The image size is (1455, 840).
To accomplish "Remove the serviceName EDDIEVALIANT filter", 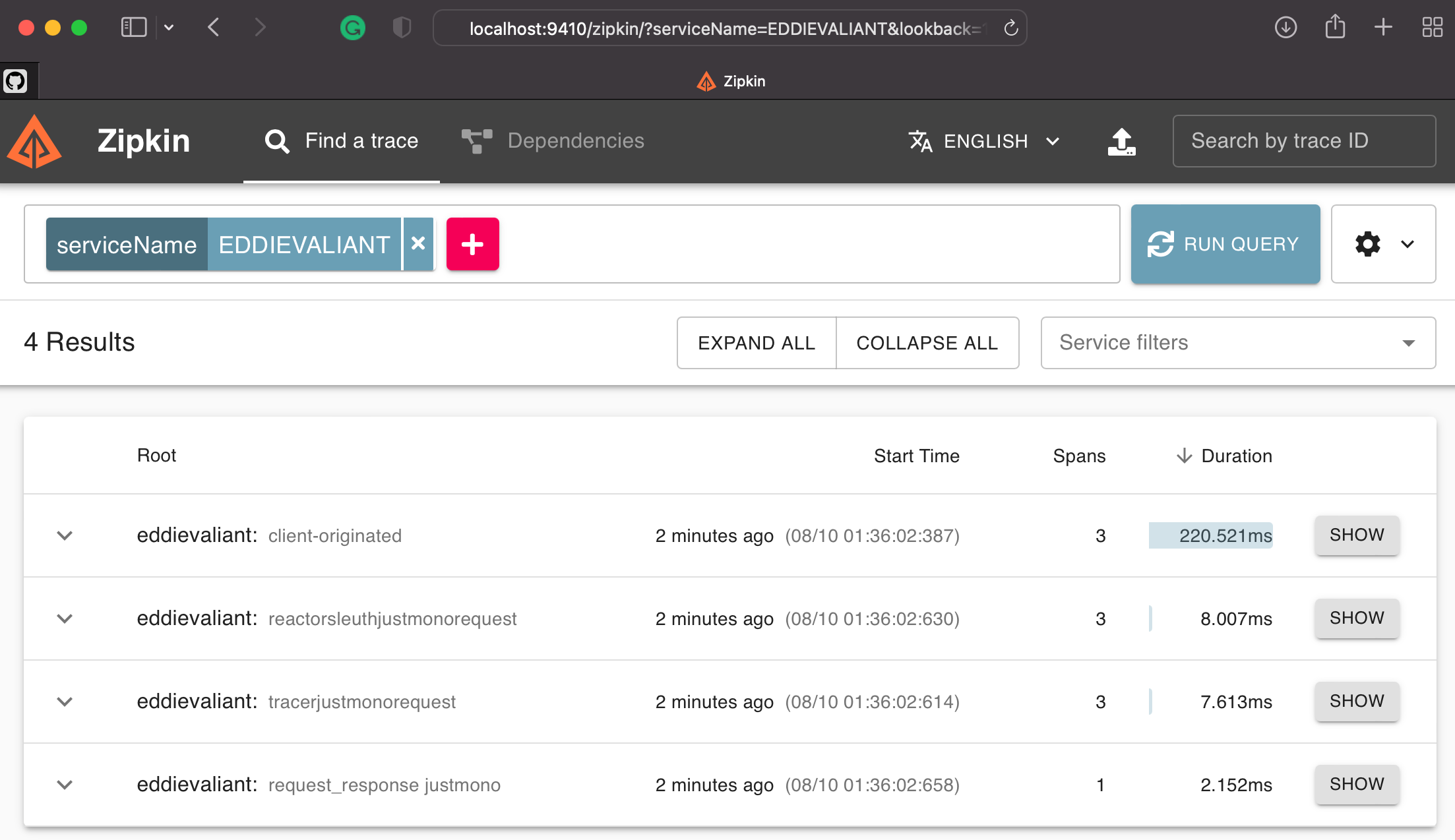I will click(x=418, y=244).
